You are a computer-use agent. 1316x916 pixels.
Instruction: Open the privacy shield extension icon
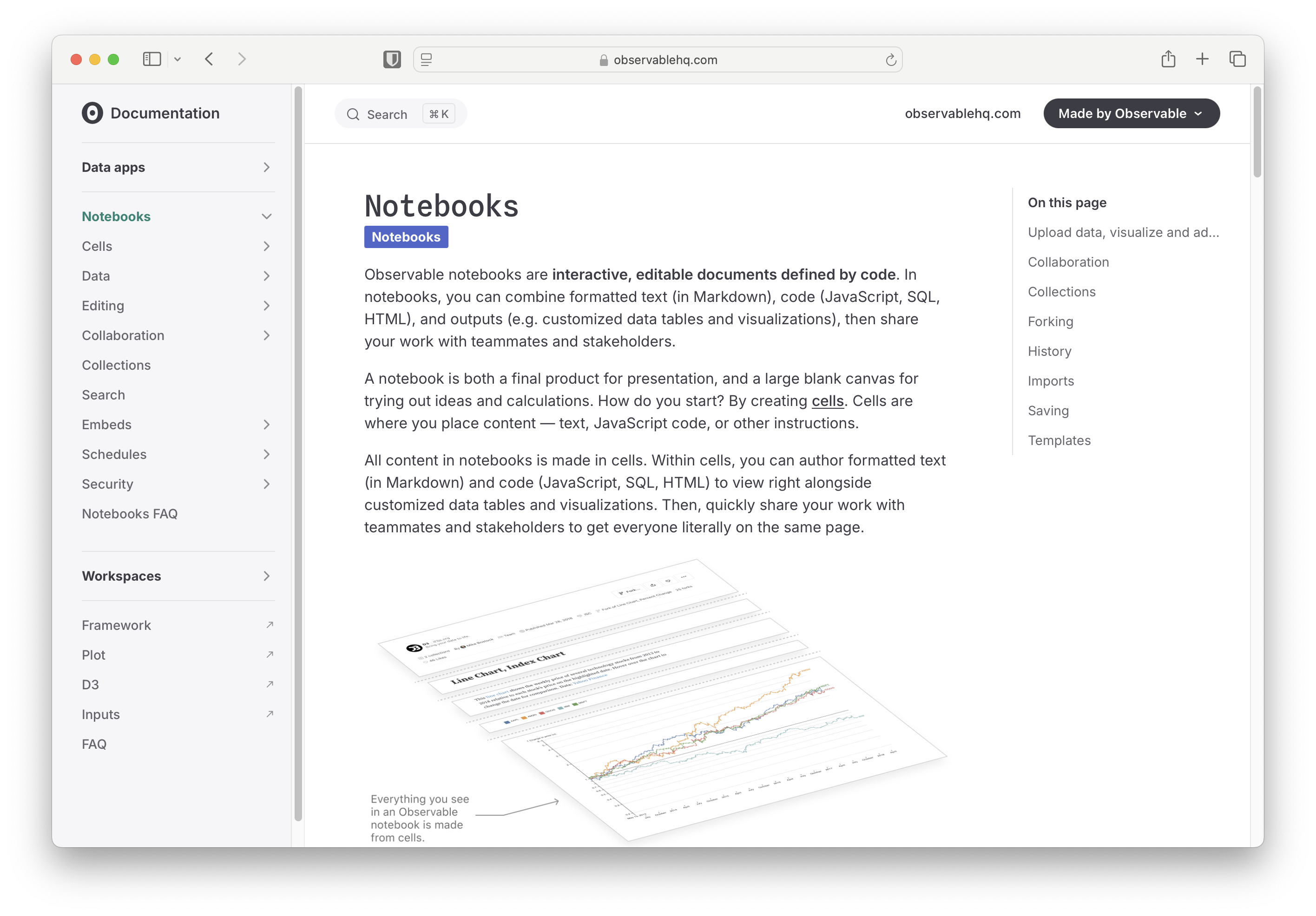pyautogui.click(x=392, y=59)
